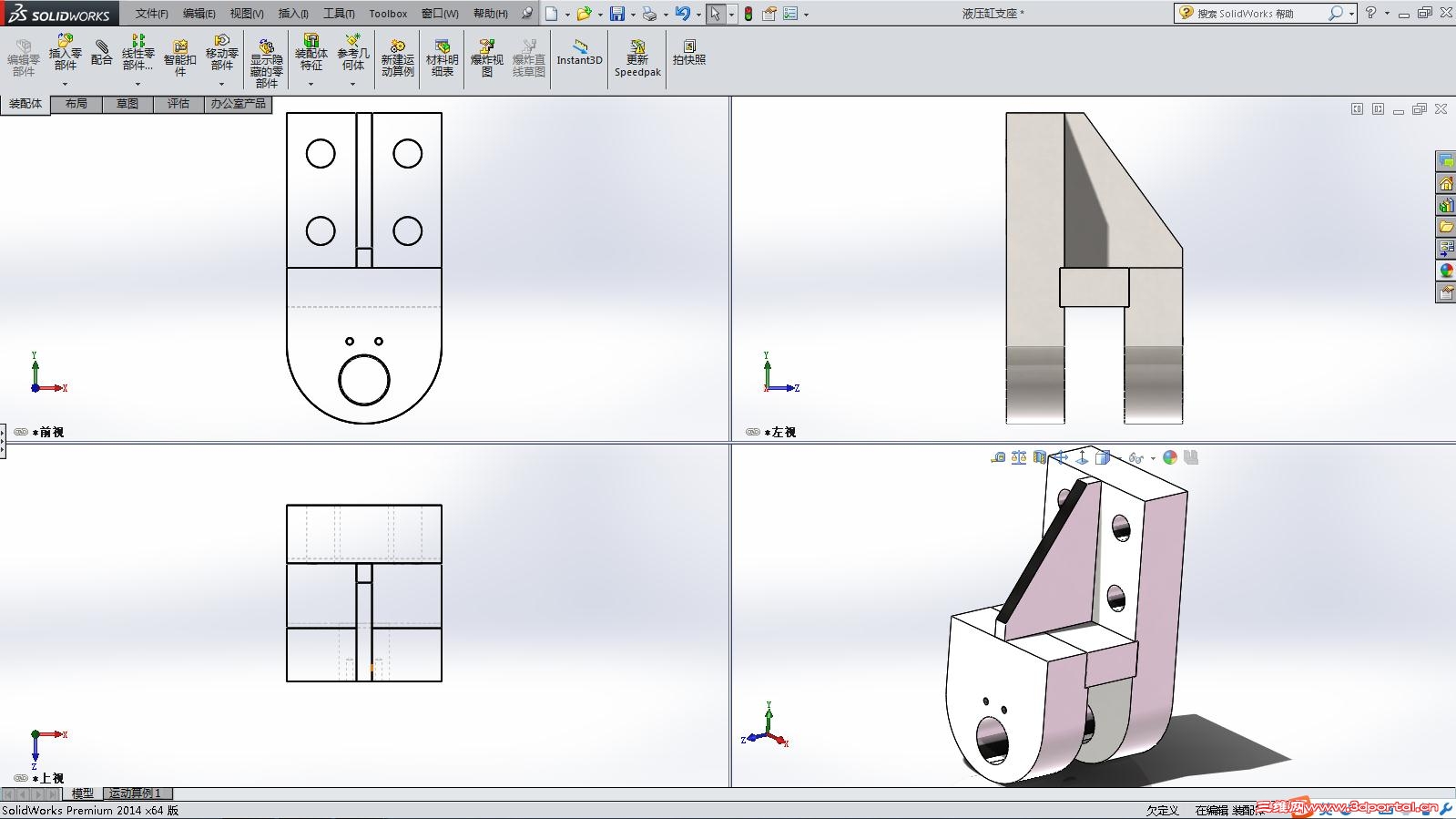The image size is (1456, 819).
Task: Click the *前视 viewport label
Action: point(48,432)
